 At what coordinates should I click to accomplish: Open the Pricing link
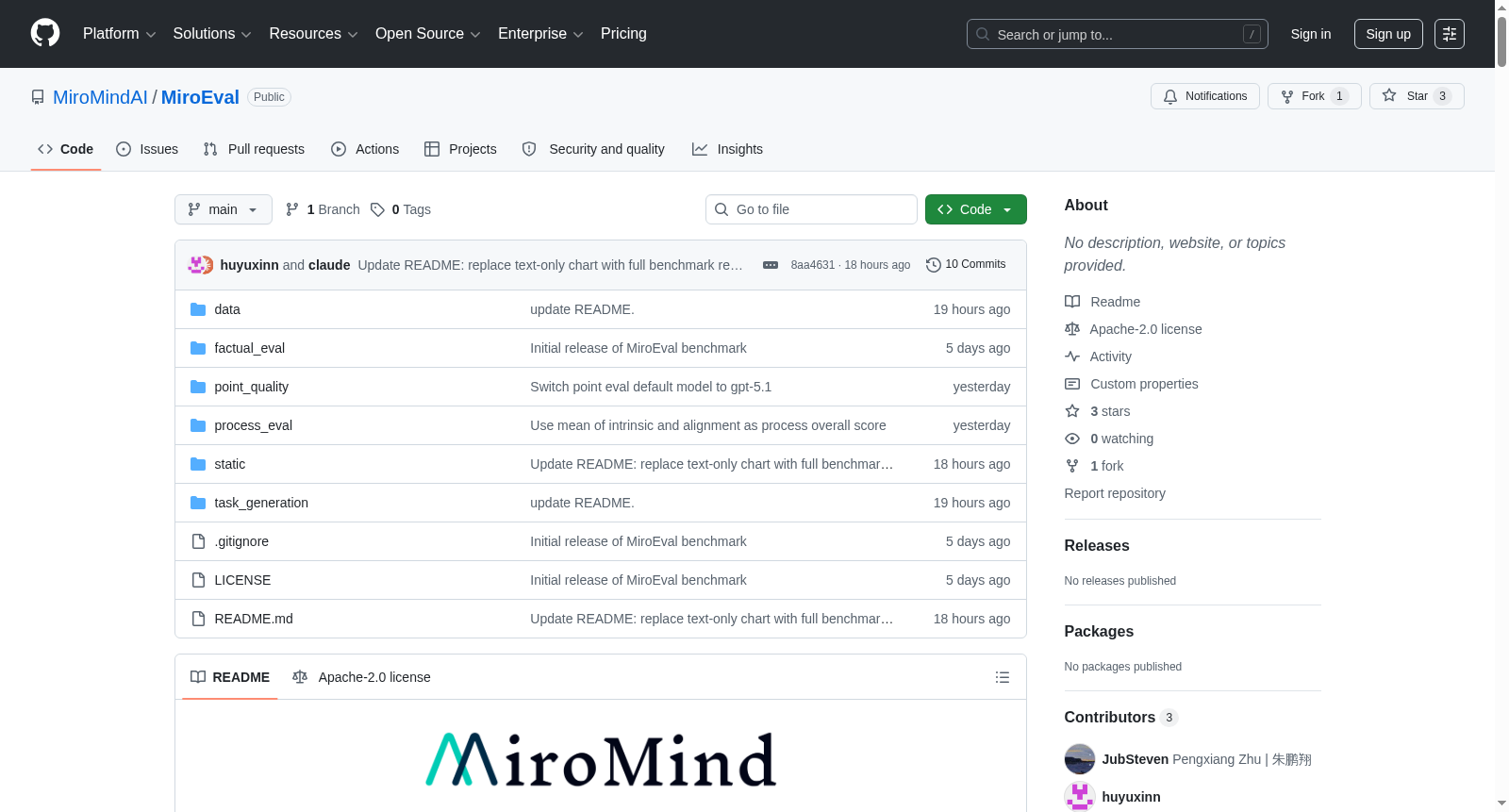click(x=623, y=34)
